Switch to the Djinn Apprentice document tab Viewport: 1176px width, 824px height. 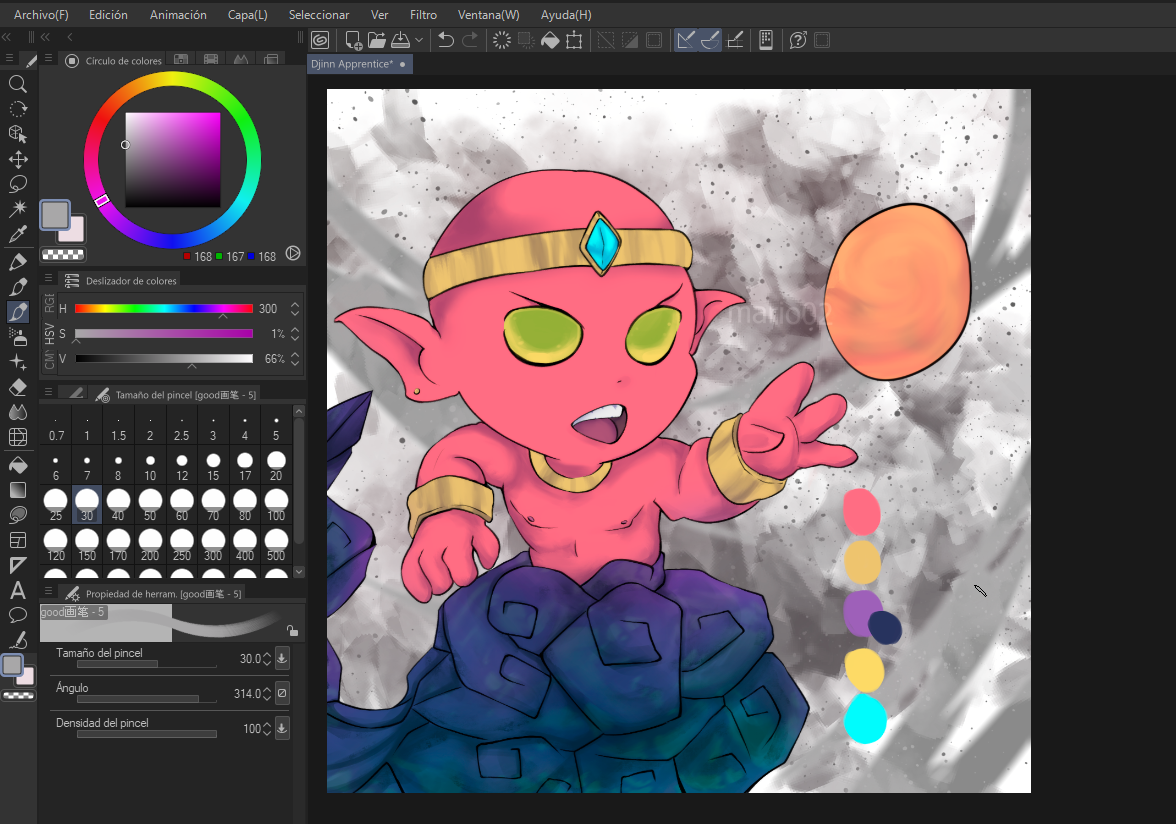click(351, 64)
